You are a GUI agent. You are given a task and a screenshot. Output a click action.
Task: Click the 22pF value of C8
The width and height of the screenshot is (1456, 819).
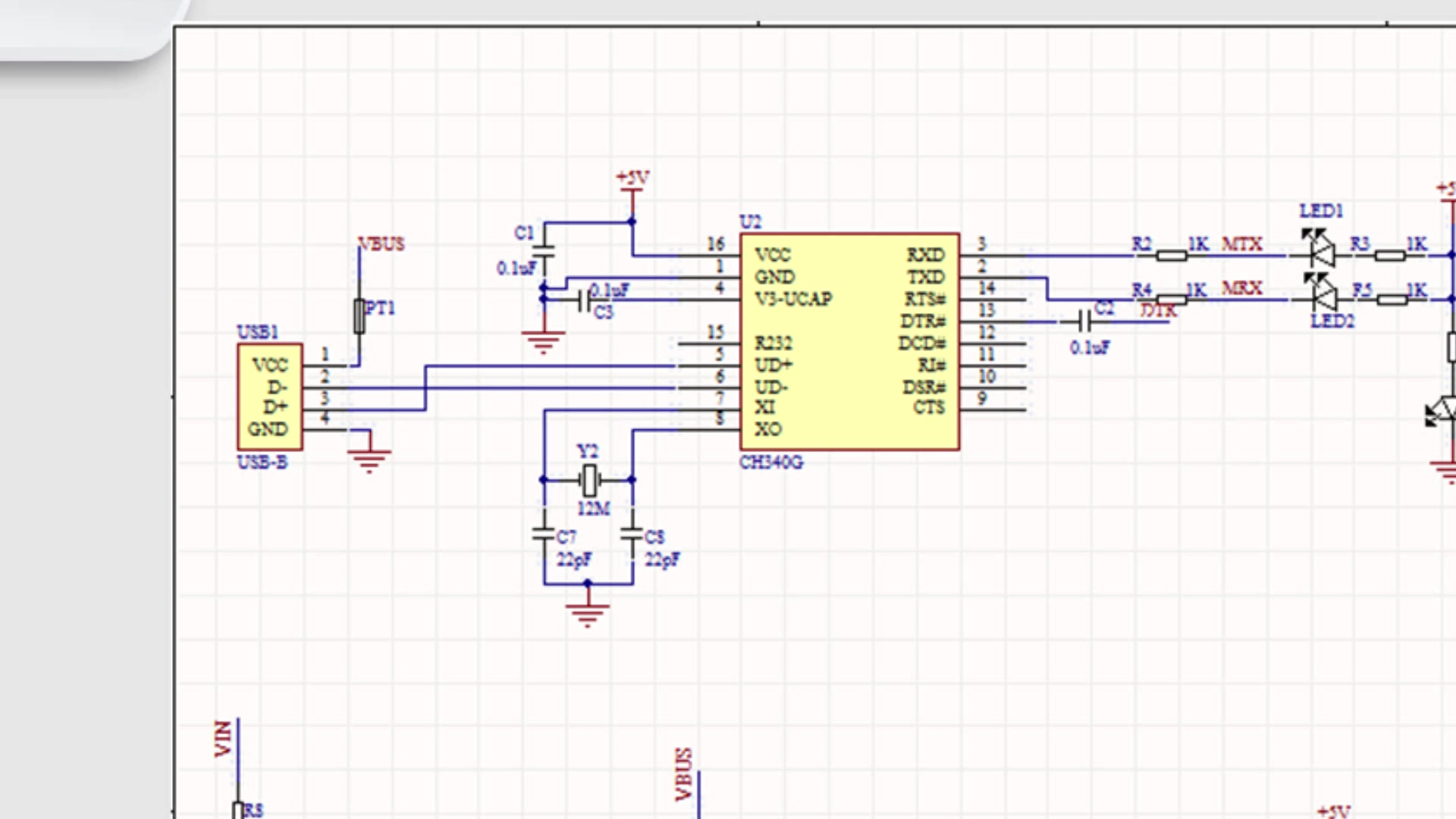click(663, 560)
